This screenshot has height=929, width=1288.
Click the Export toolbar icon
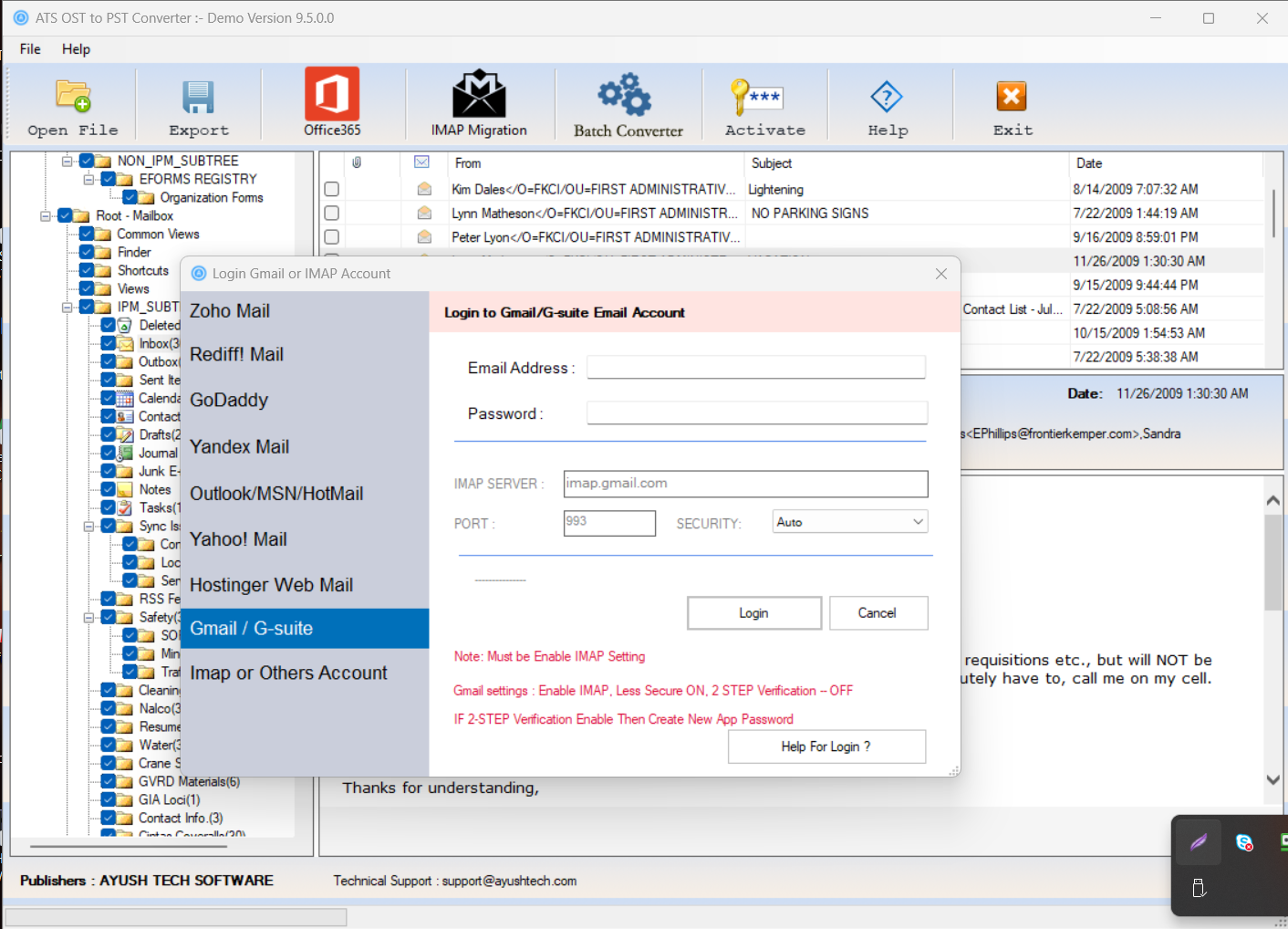pos(198,97)
